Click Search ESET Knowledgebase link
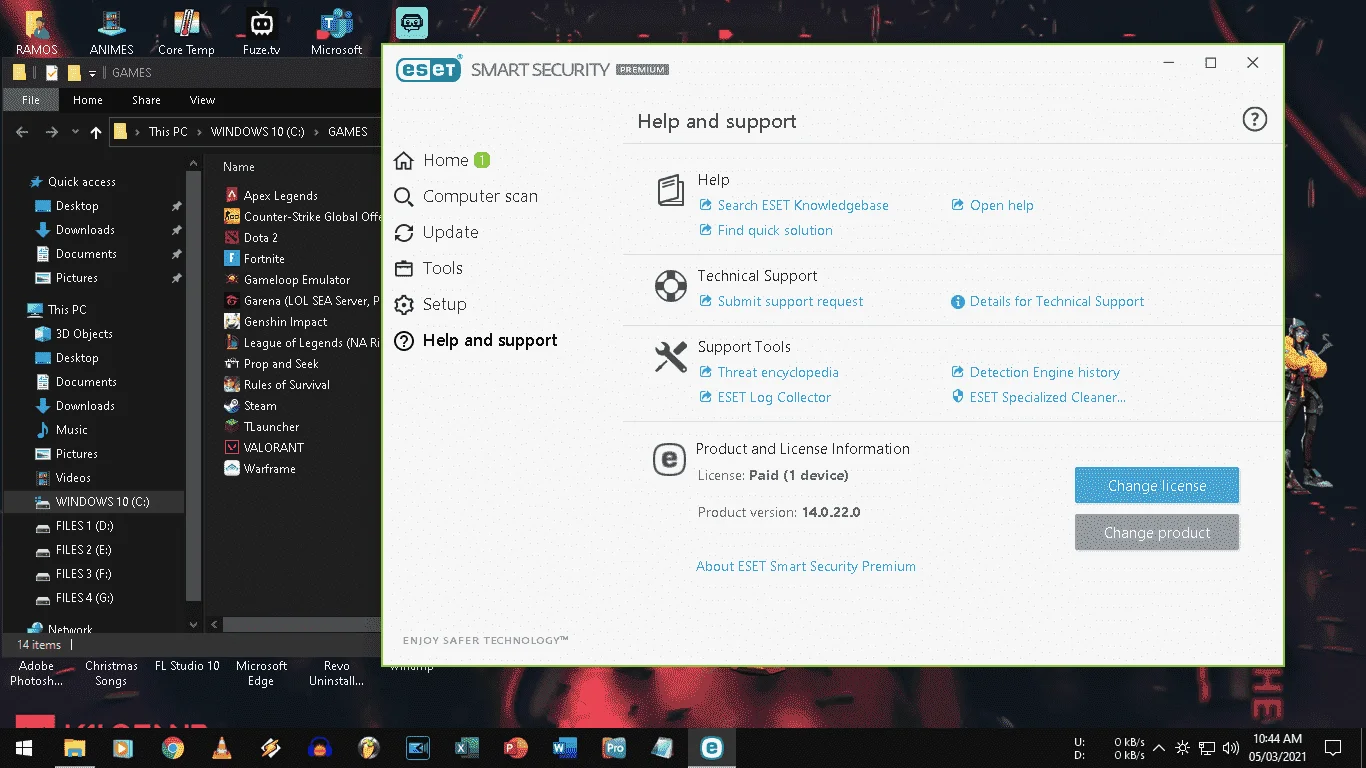Screen dimensions: 1366x768 point(803,205)
